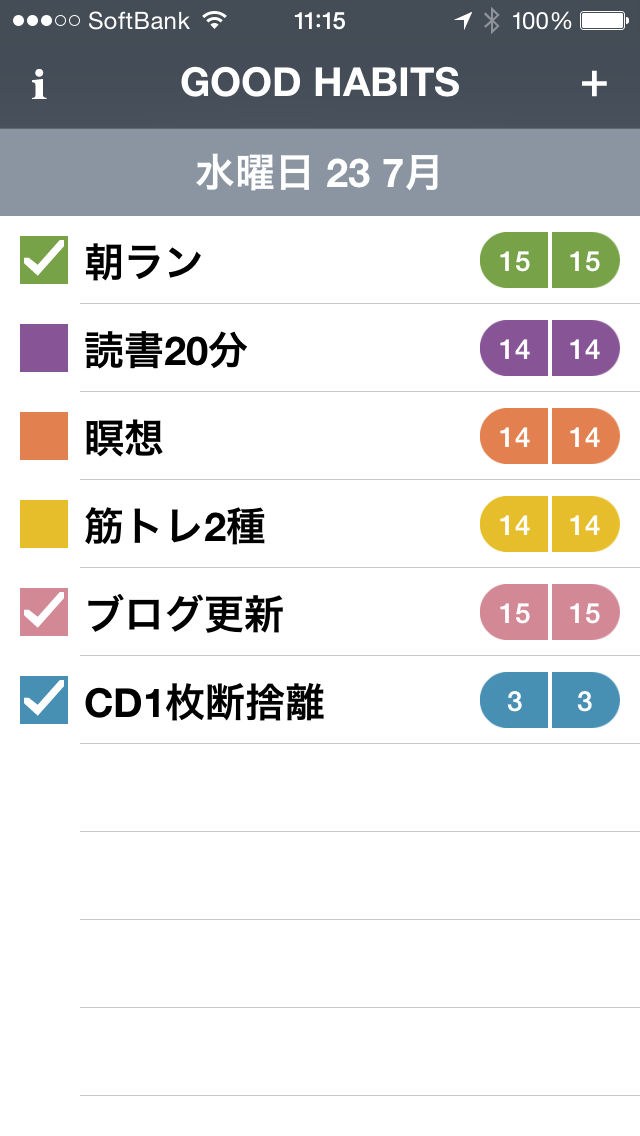This screenshot has height=1136, width=640.
Task: Tap the yellow 14 streak badge for 筋トレ2種
Action: tap(550, 525)
